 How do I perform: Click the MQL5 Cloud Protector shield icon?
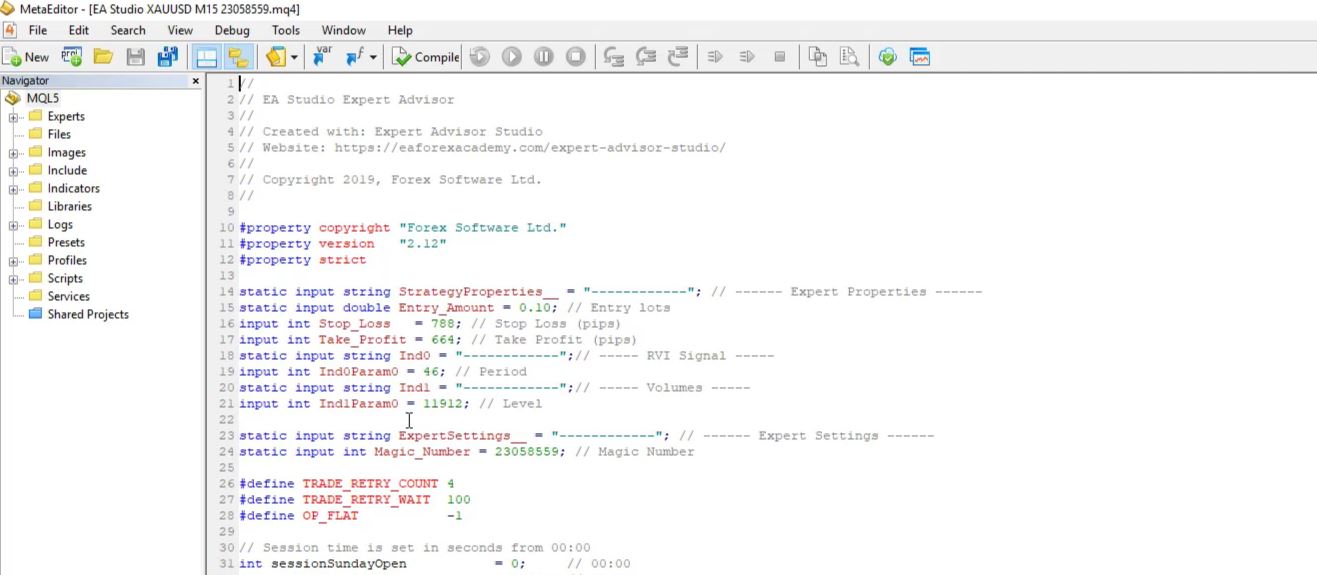887,57
